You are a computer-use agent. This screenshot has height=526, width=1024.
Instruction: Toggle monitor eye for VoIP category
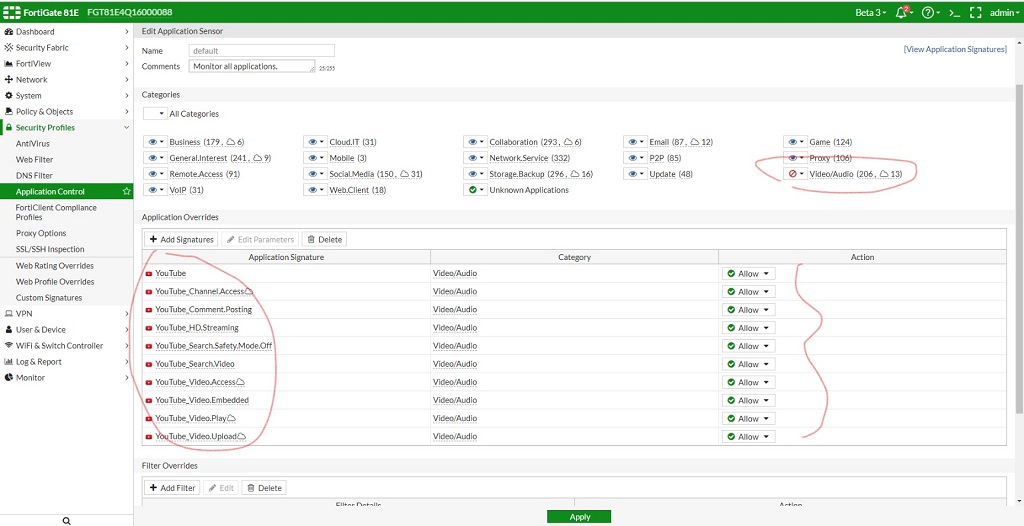[x=155, y=190]
